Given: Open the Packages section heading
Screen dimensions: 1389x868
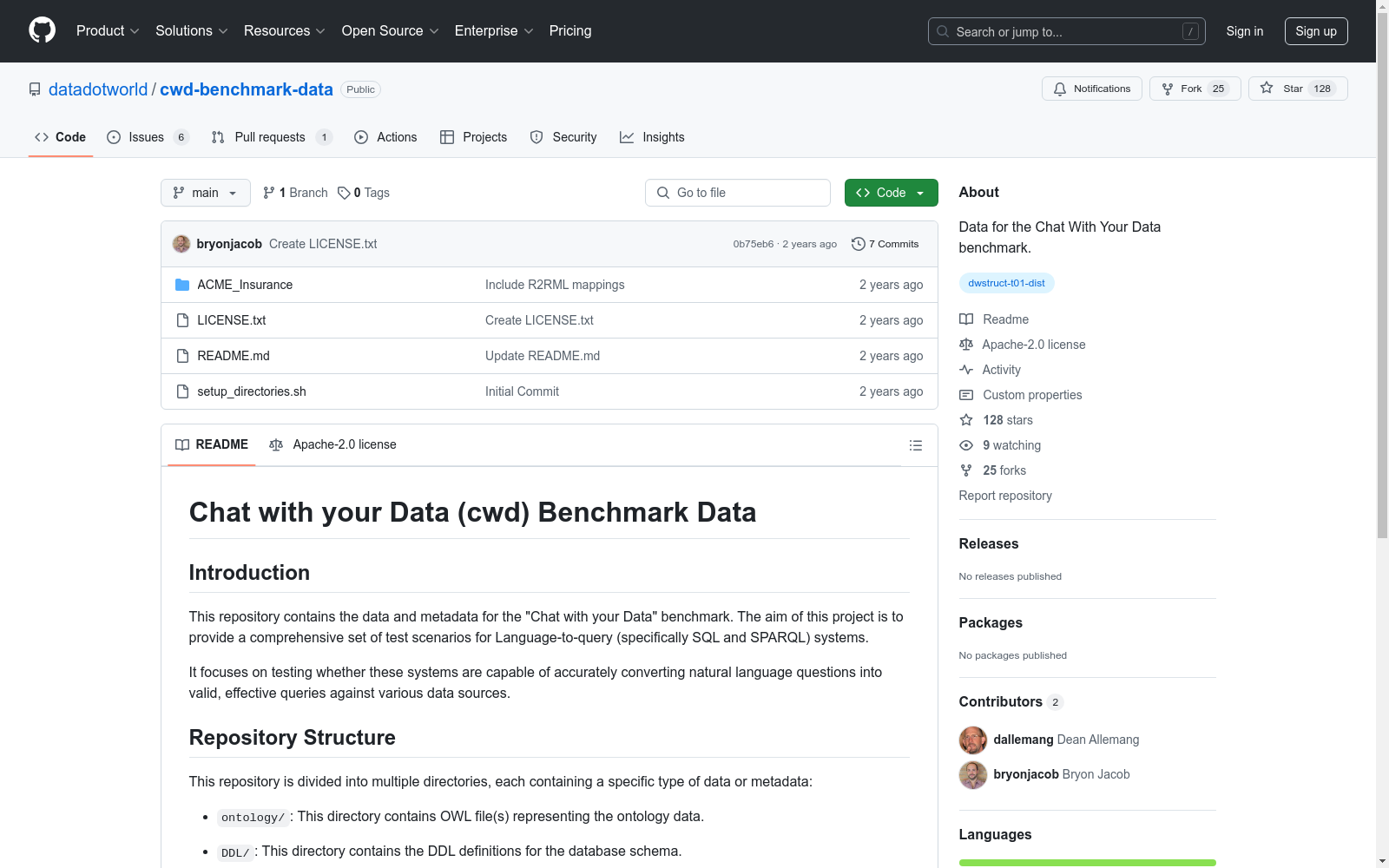Looking at the screenshot, I should [x=991, y=622].
